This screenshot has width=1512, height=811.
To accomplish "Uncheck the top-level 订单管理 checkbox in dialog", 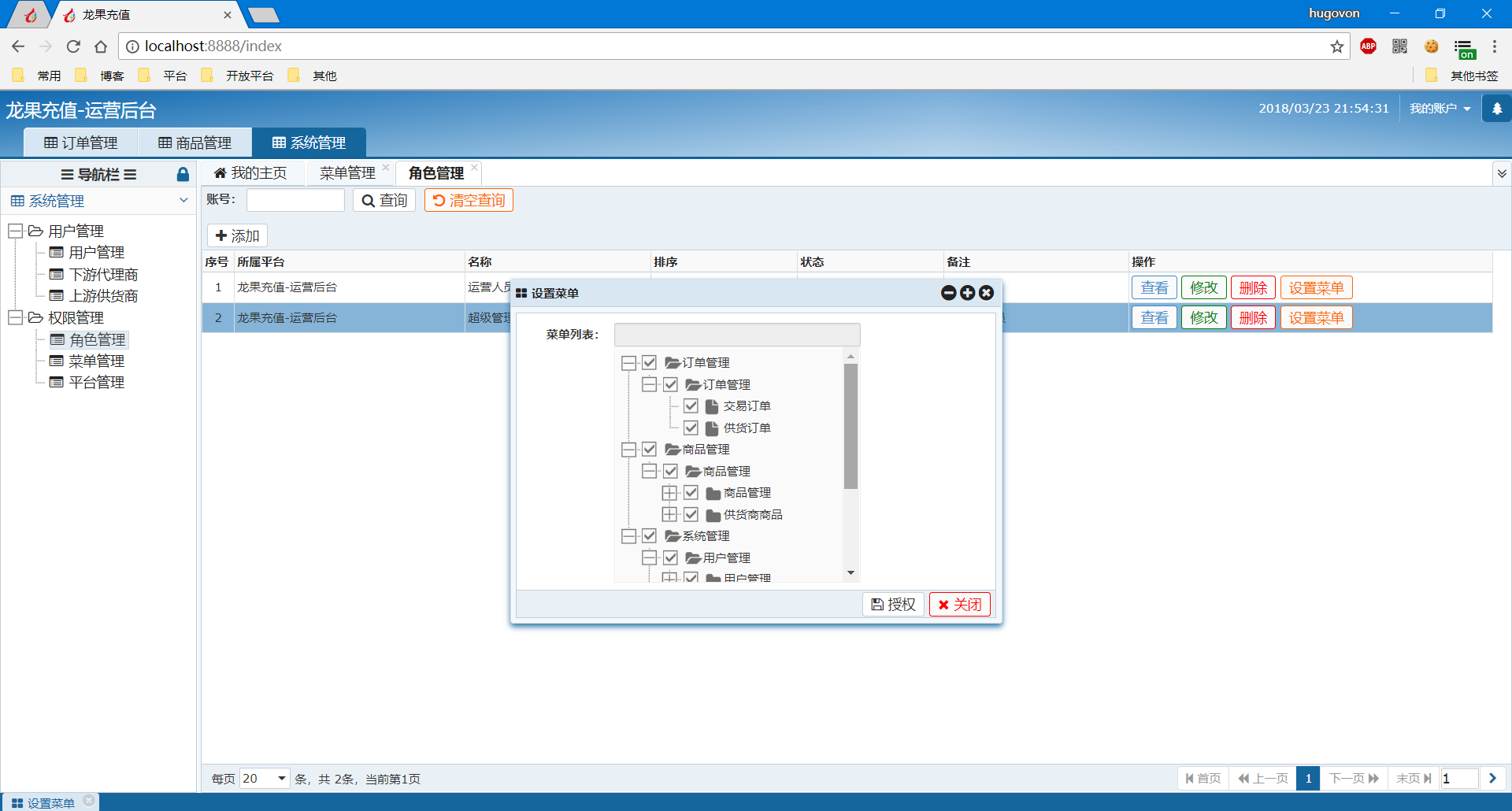I will tap(649, 363).
